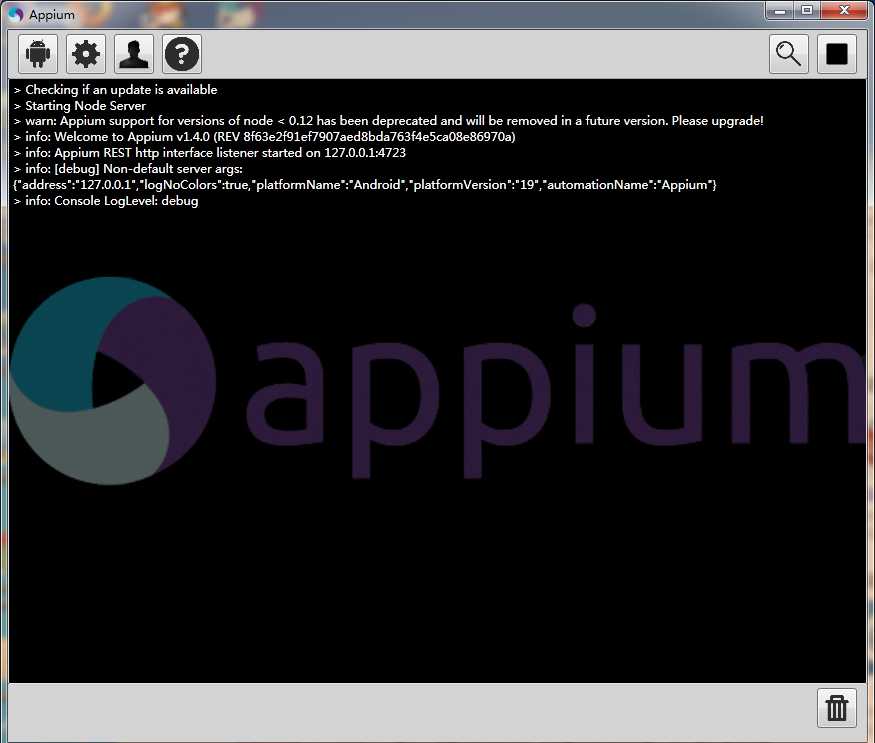Open General Settings gear icon
This screenshot has width=875, height=743.
(86, 54)
